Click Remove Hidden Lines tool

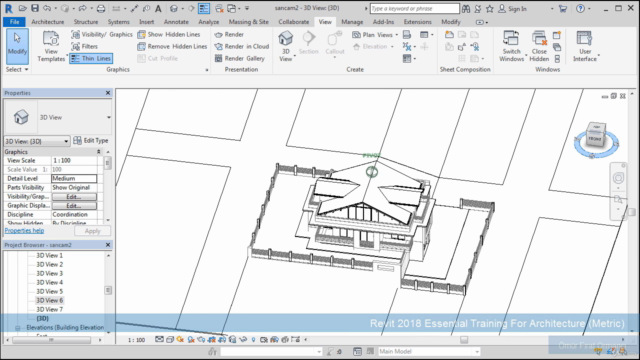172,47
